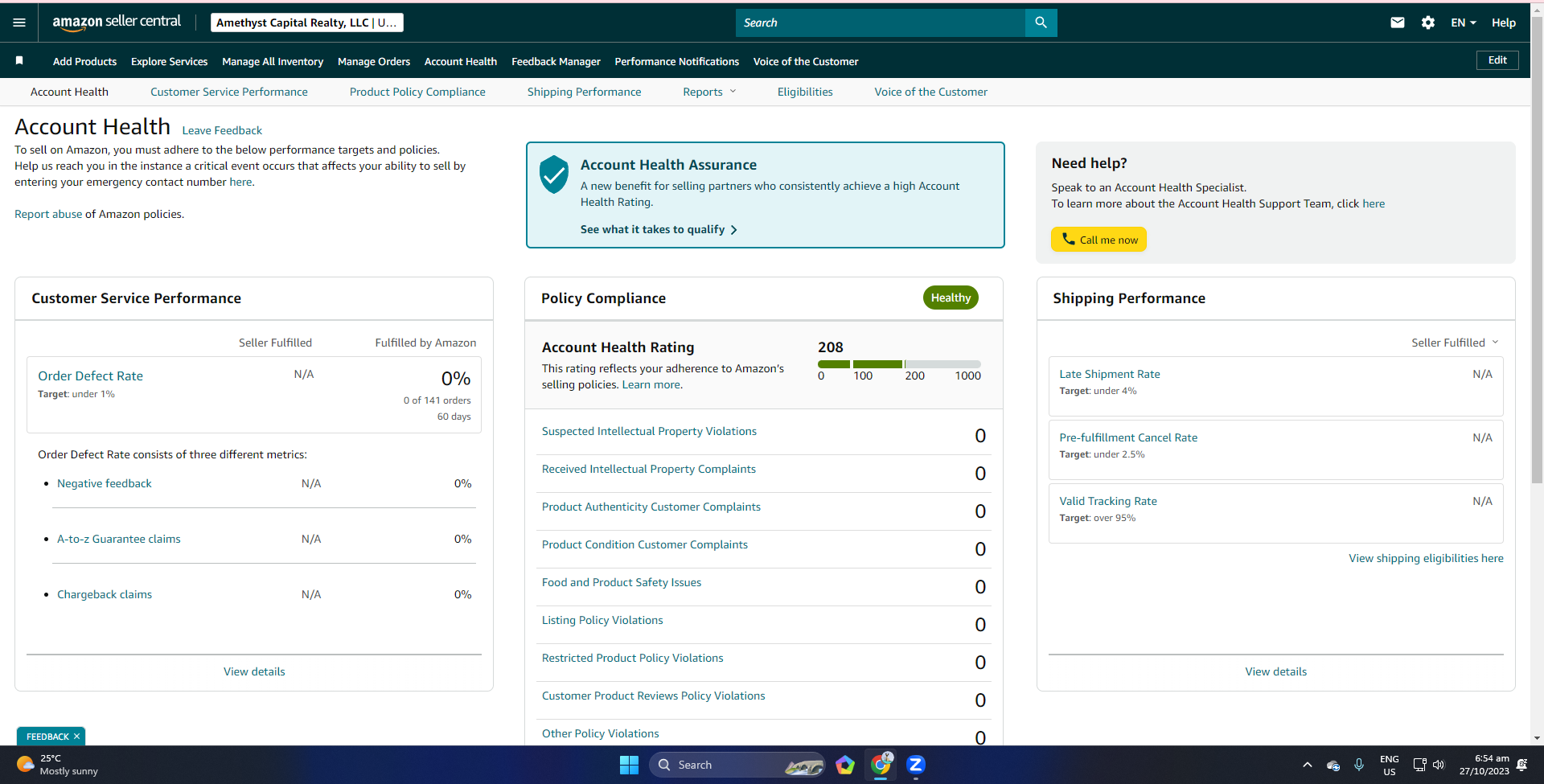Click the Help link in the header
The width and height of the screenshot is (1544, 784).
tap(1504, 23)
